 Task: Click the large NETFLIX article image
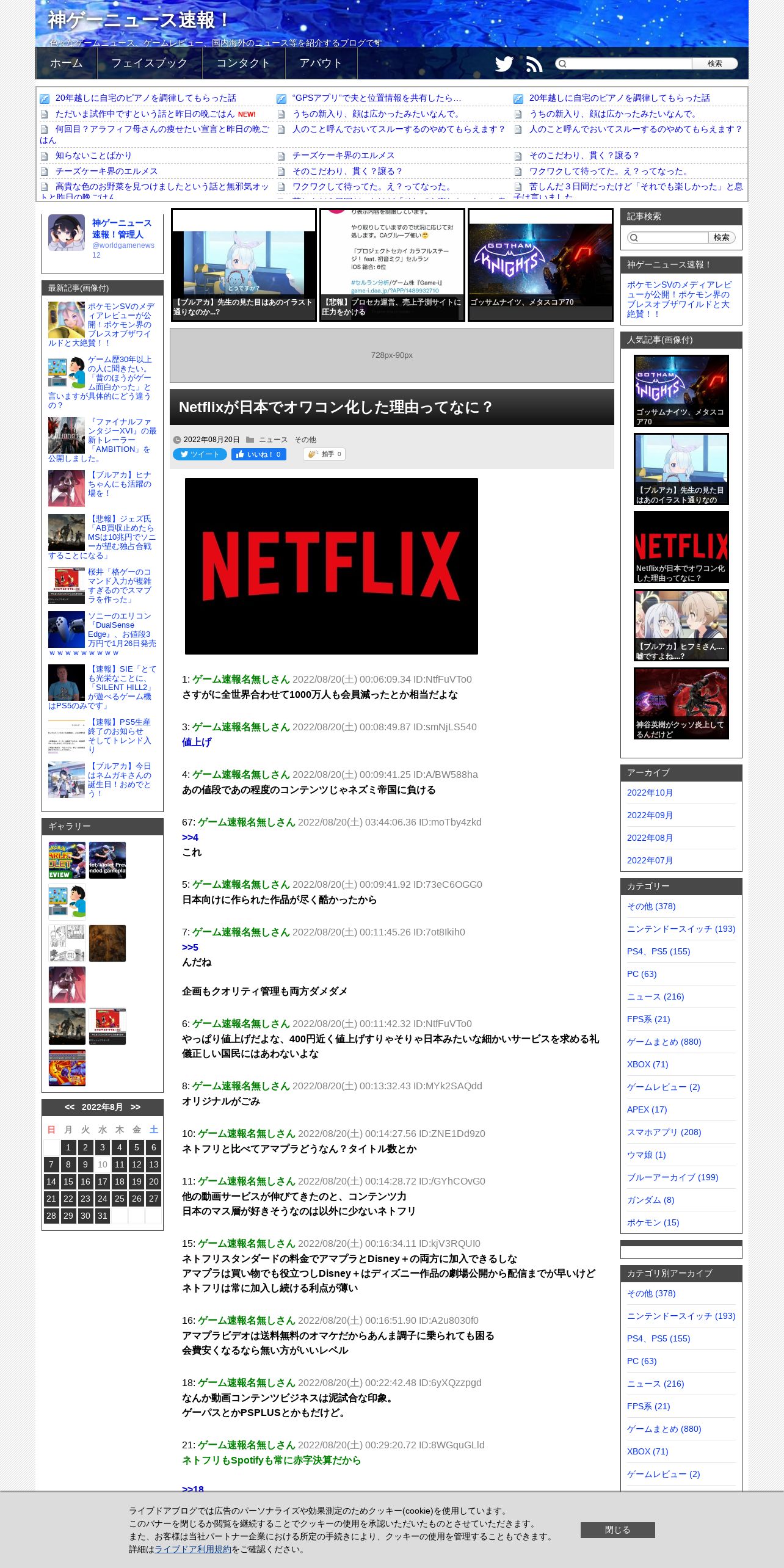[332, 566]
